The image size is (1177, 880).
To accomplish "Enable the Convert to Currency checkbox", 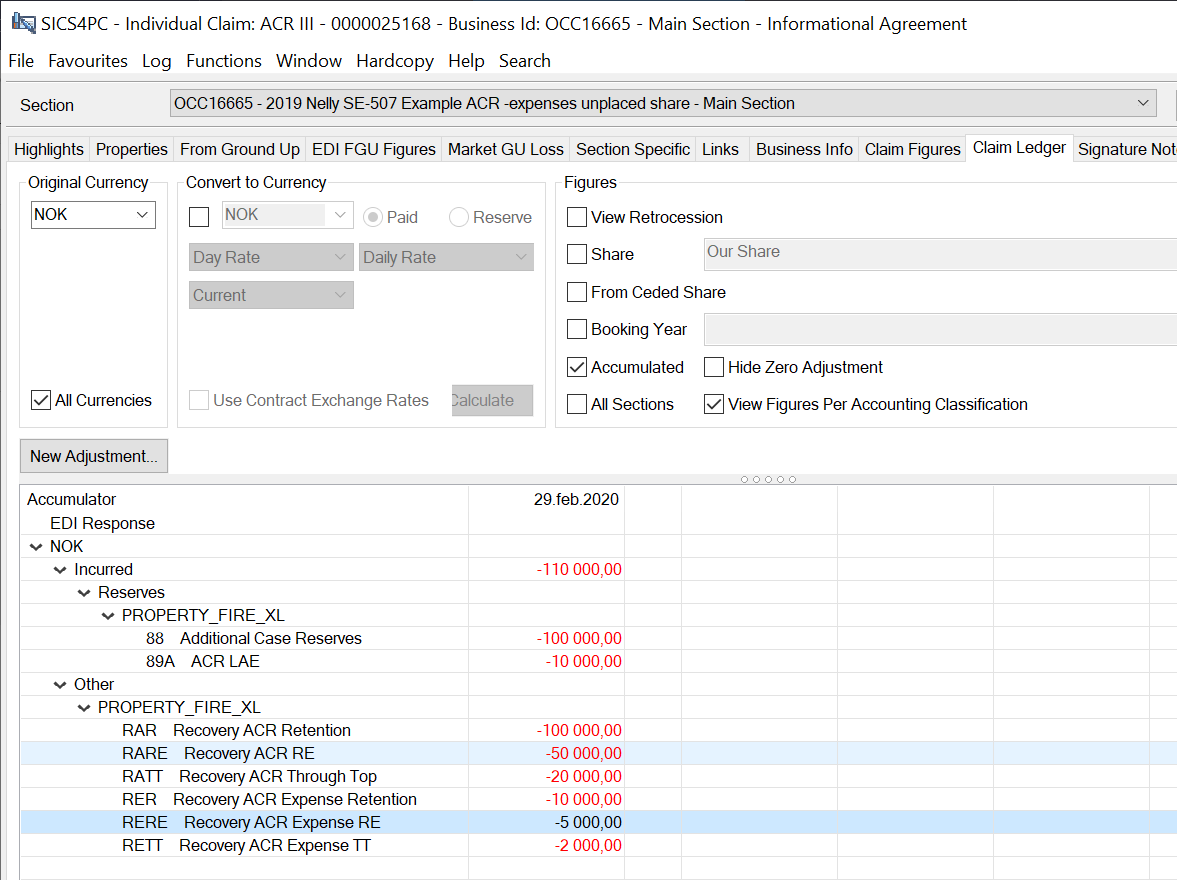I will click(x=199, y=217).
